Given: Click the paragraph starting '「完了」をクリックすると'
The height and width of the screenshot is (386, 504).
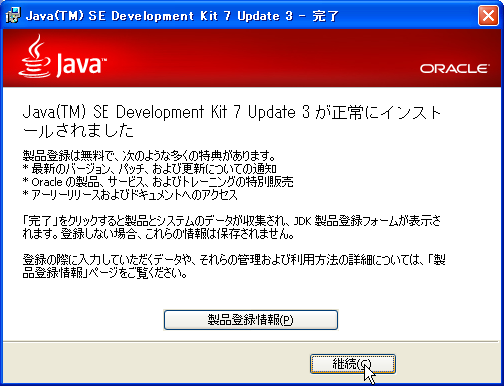Looking at the screenshot, I should [232, 227].
